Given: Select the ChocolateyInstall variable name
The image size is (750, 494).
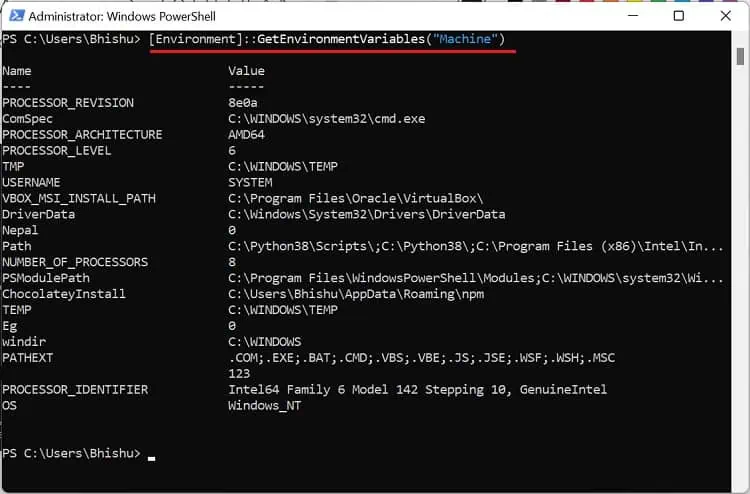Looking at the screenshot, I should point(64,294).
